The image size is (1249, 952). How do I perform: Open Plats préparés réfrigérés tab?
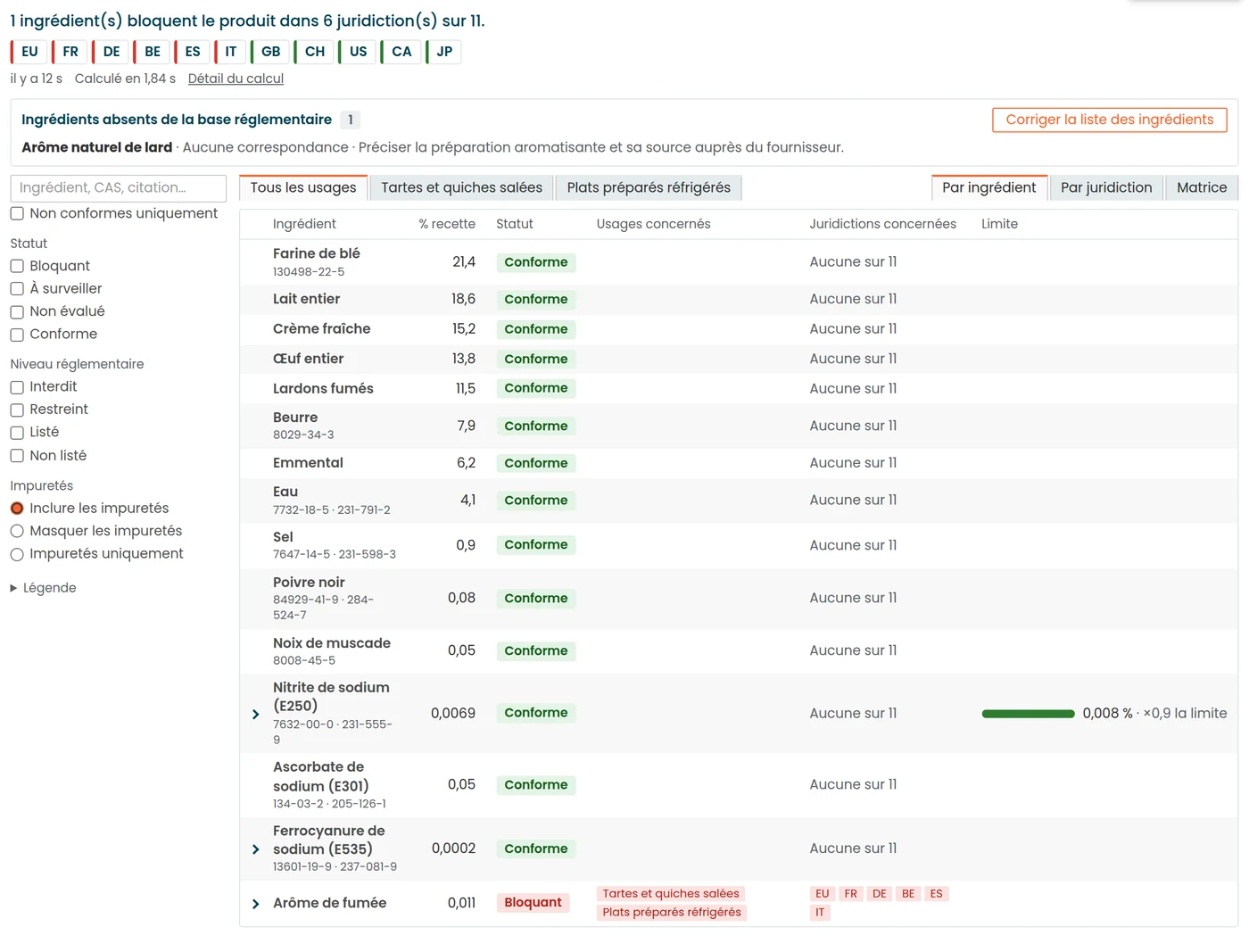tap(649, 187)
